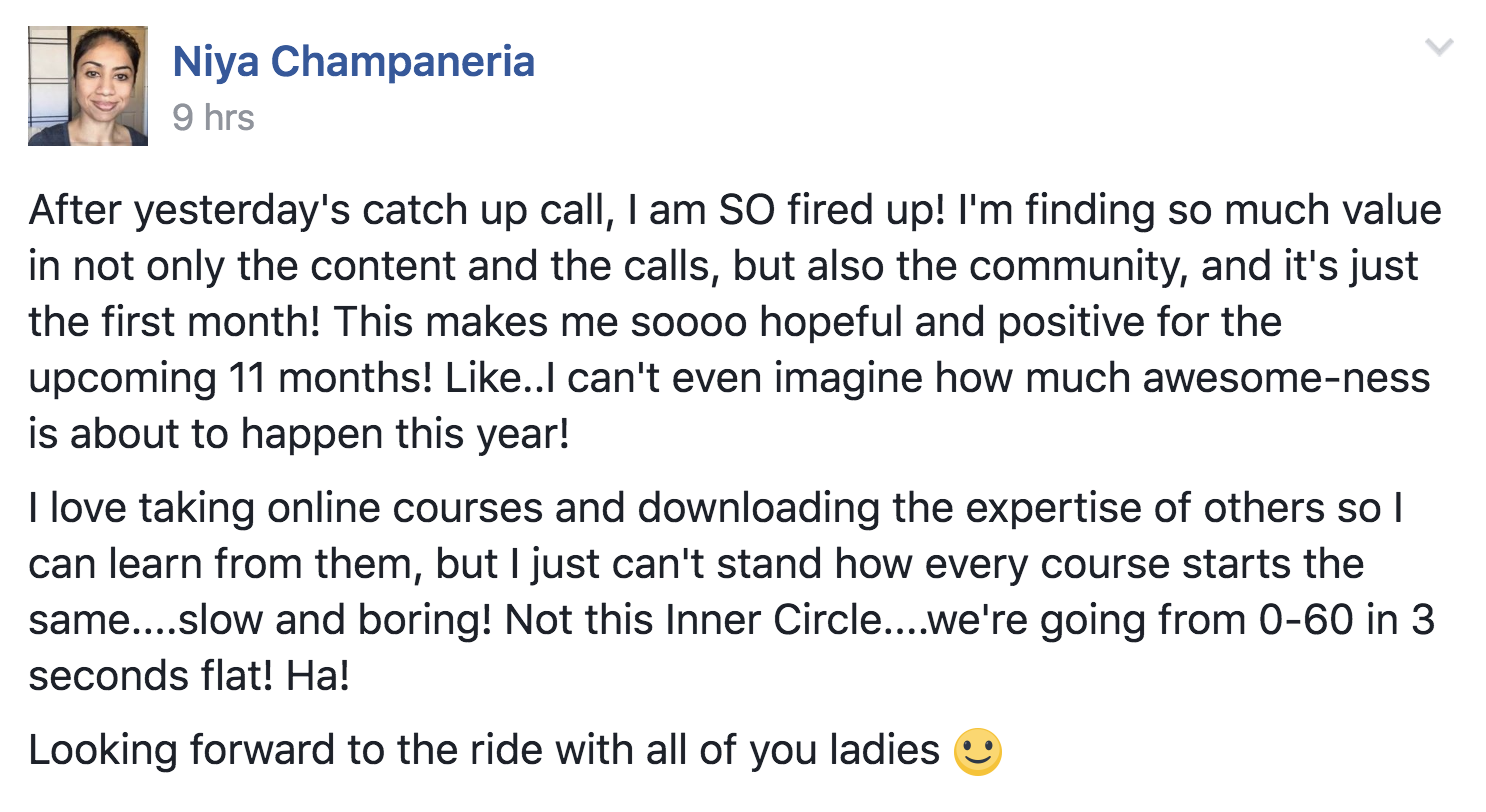This screenshot has height=812, width=1486.
Task: Click the text "0-60 in 3"
Action: (x=1337, y=621)
